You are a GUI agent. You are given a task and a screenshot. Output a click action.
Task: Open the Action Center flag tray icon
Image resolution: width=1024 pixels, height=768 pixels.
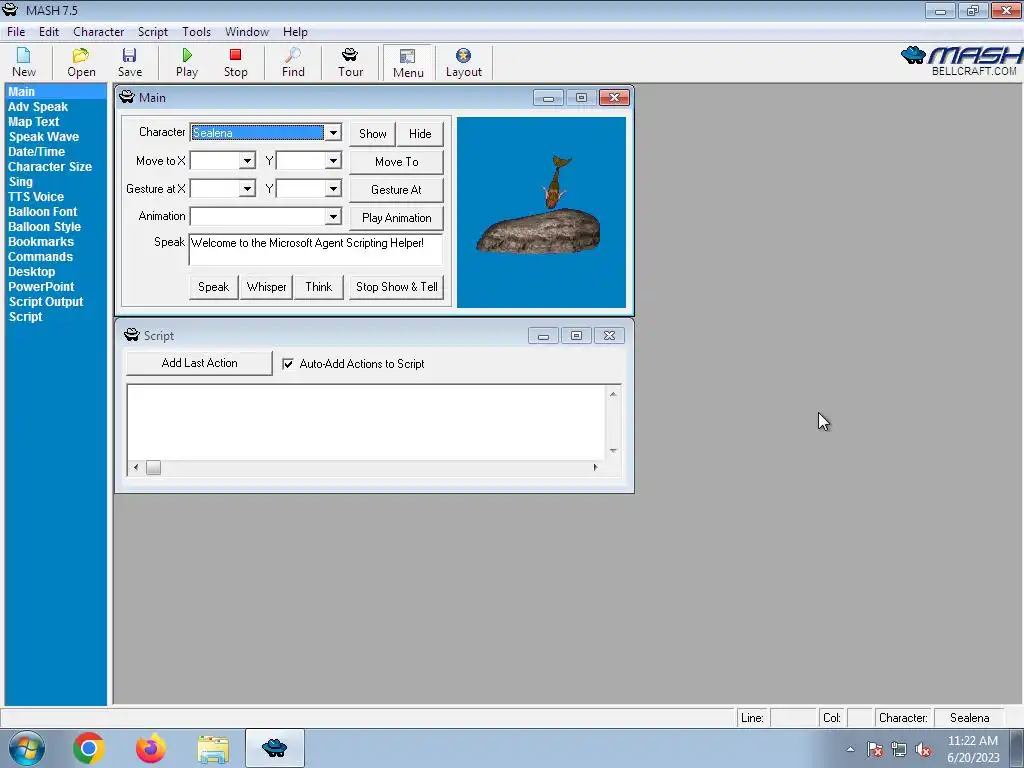point(875,749)
